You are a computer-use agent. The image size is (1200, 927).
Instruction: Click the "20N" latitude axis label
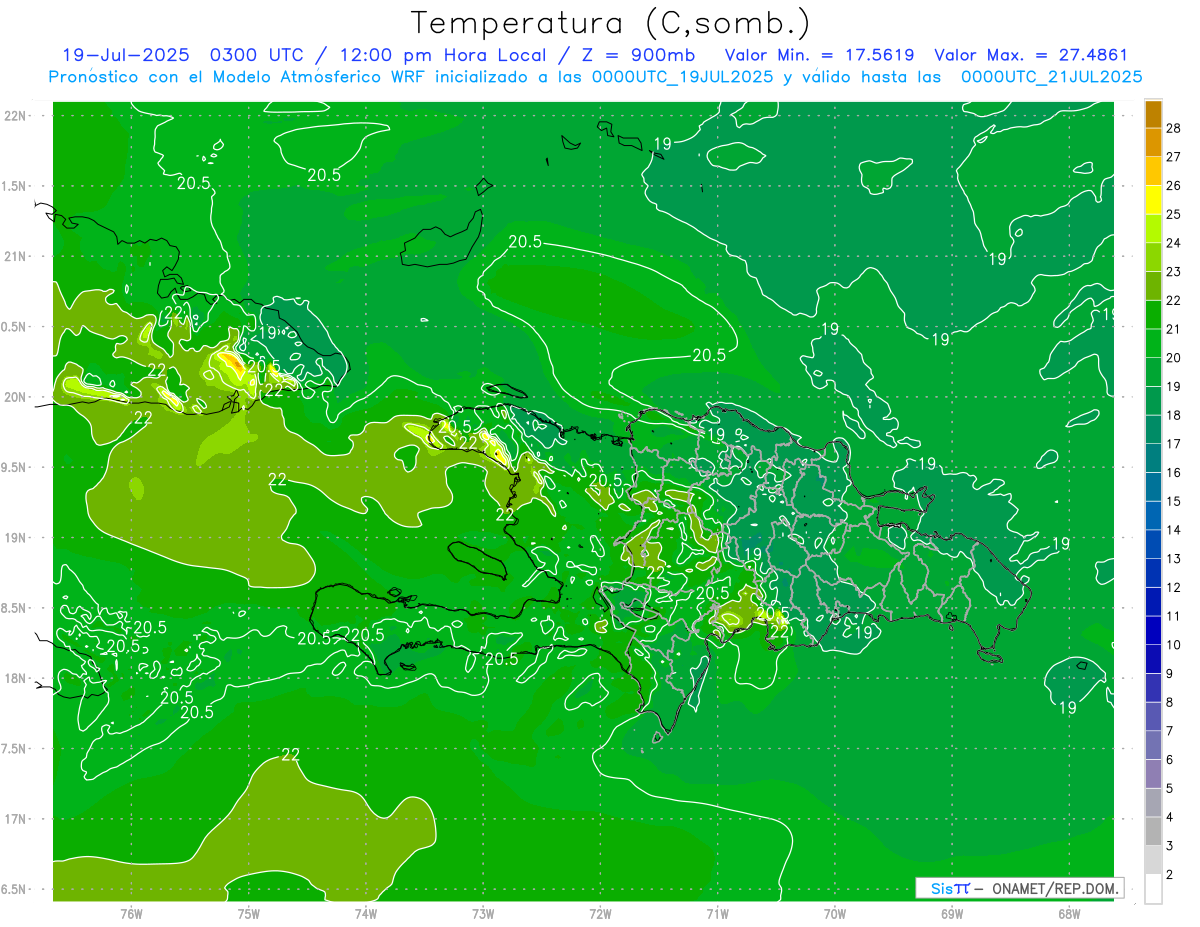coord(15,397)
